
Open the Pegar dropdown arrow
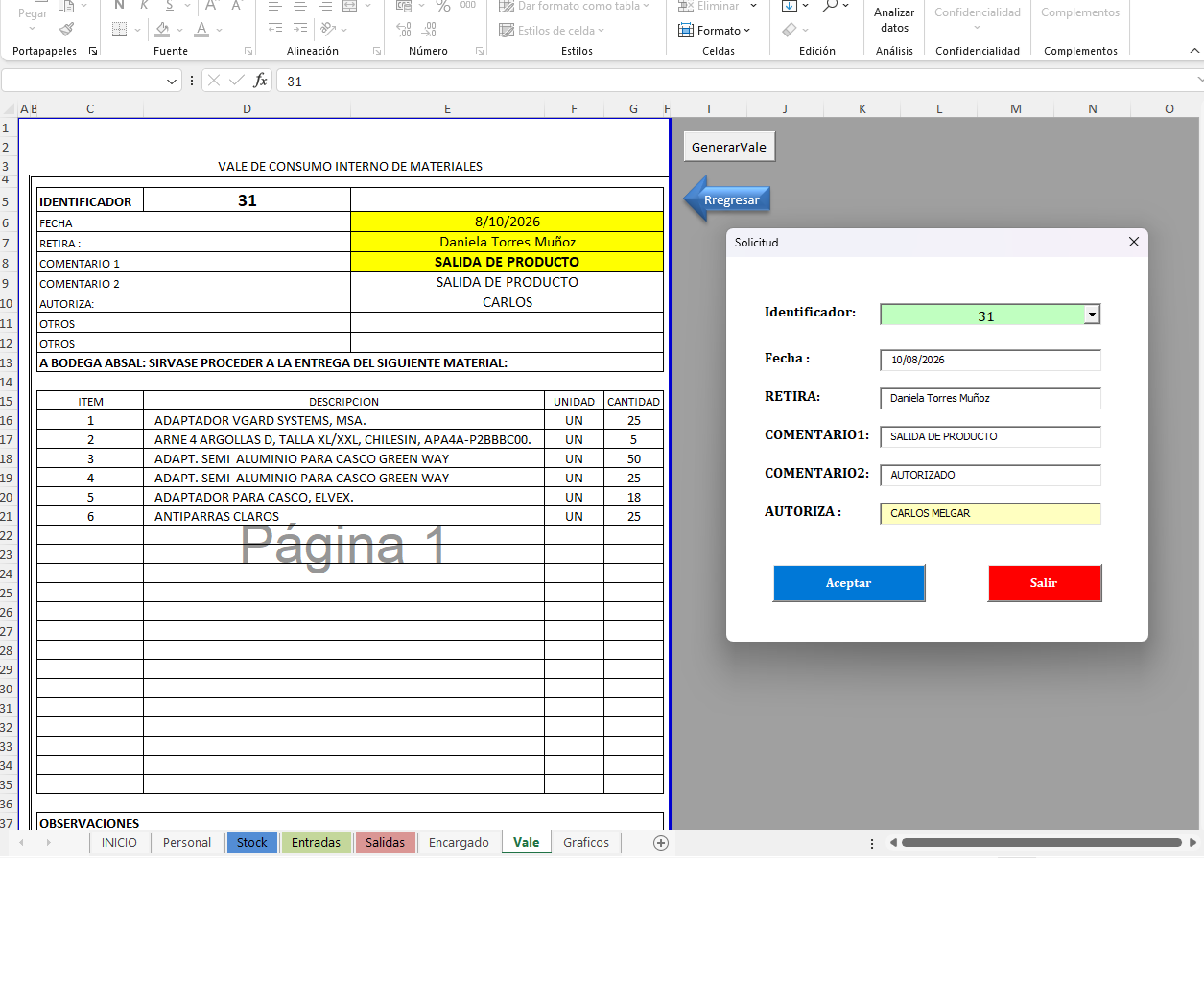click(x=33, y=28)
